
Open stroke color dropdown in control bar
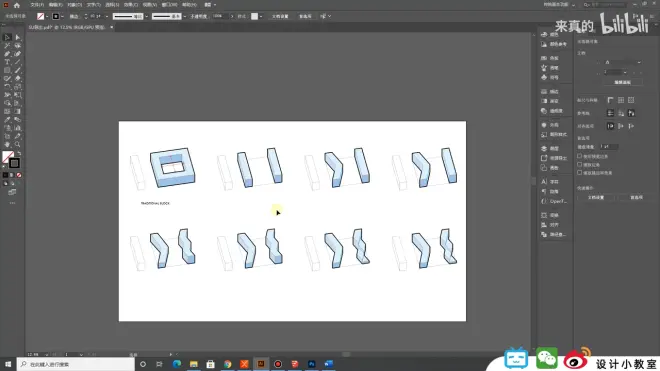point(62,16)
